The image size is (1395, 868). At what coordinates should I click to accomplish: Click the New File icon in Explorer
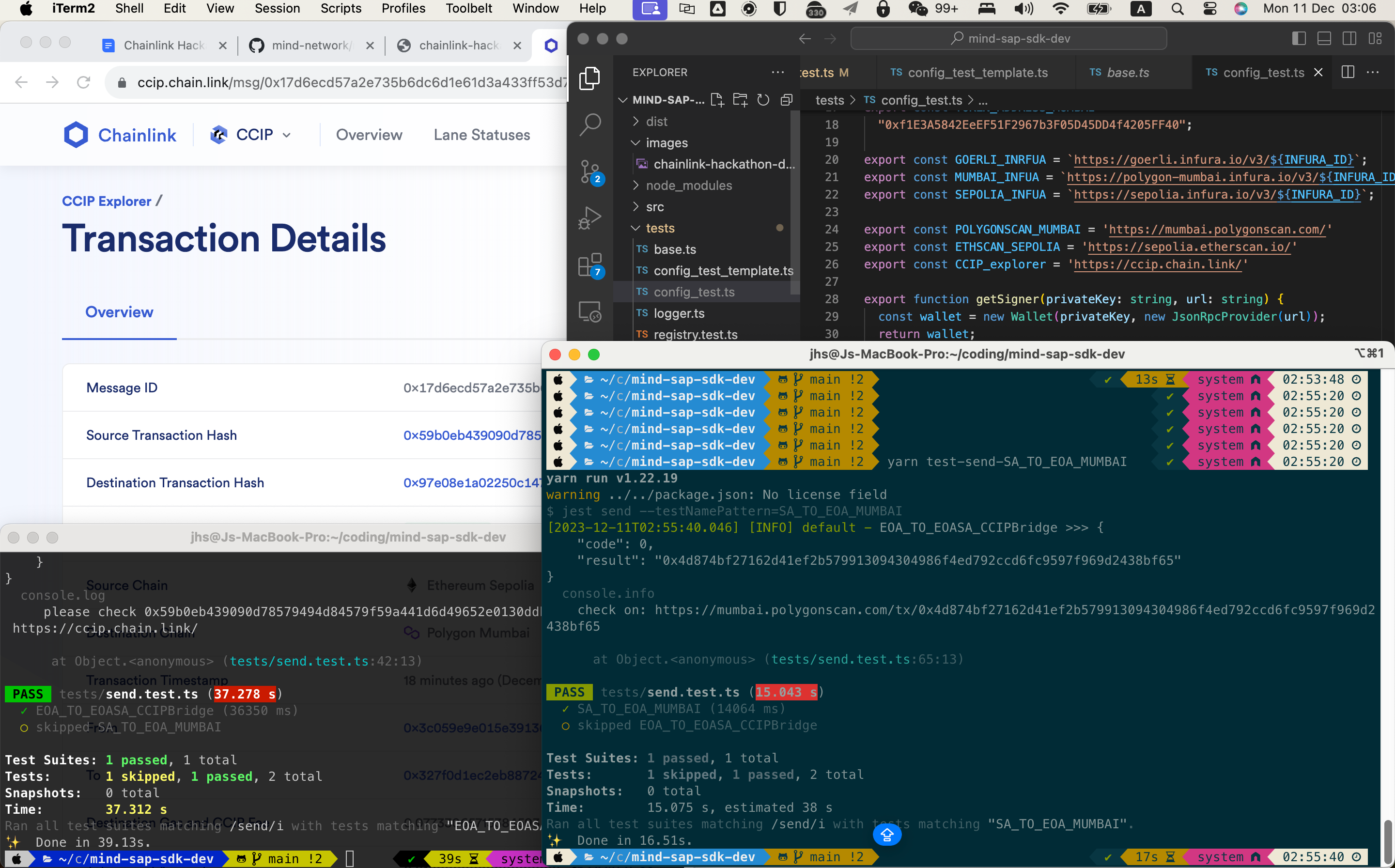(716, 100)
